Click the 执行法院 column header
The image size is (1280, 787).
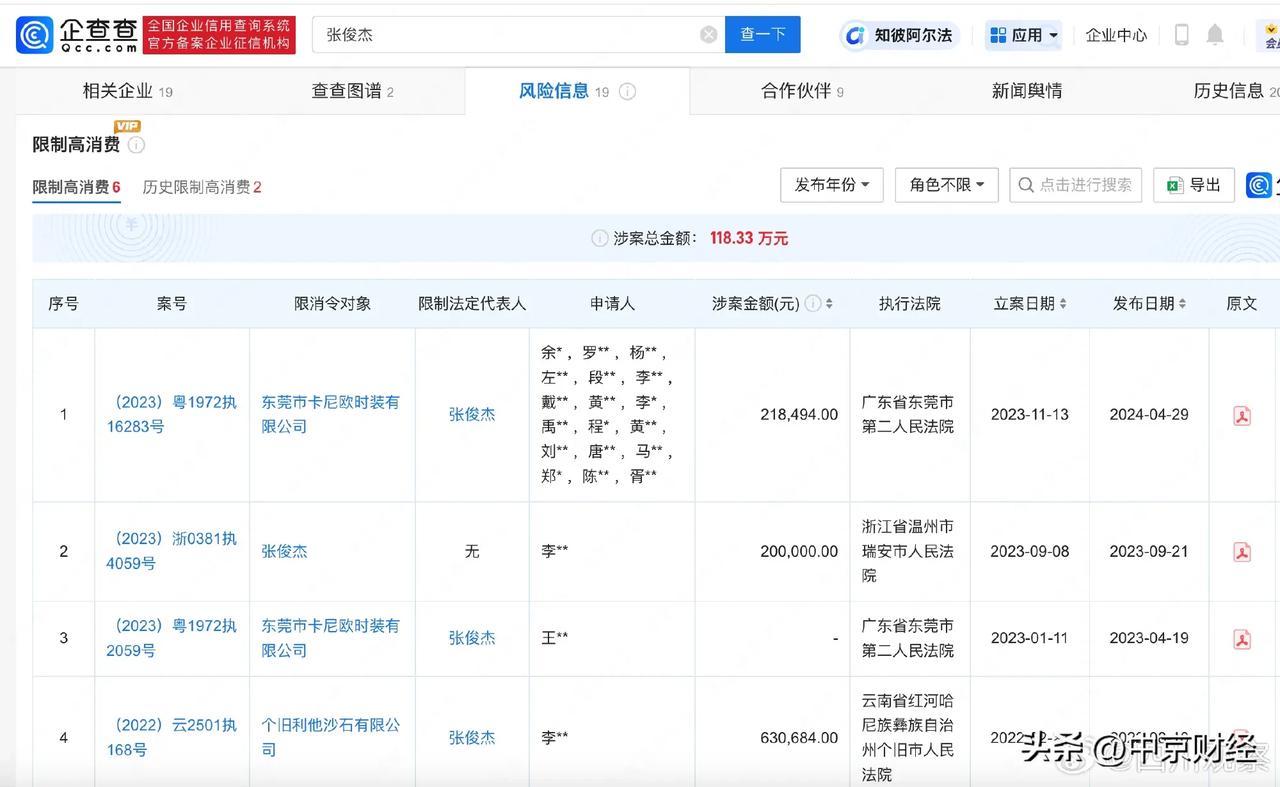click(x=910, y=303)
